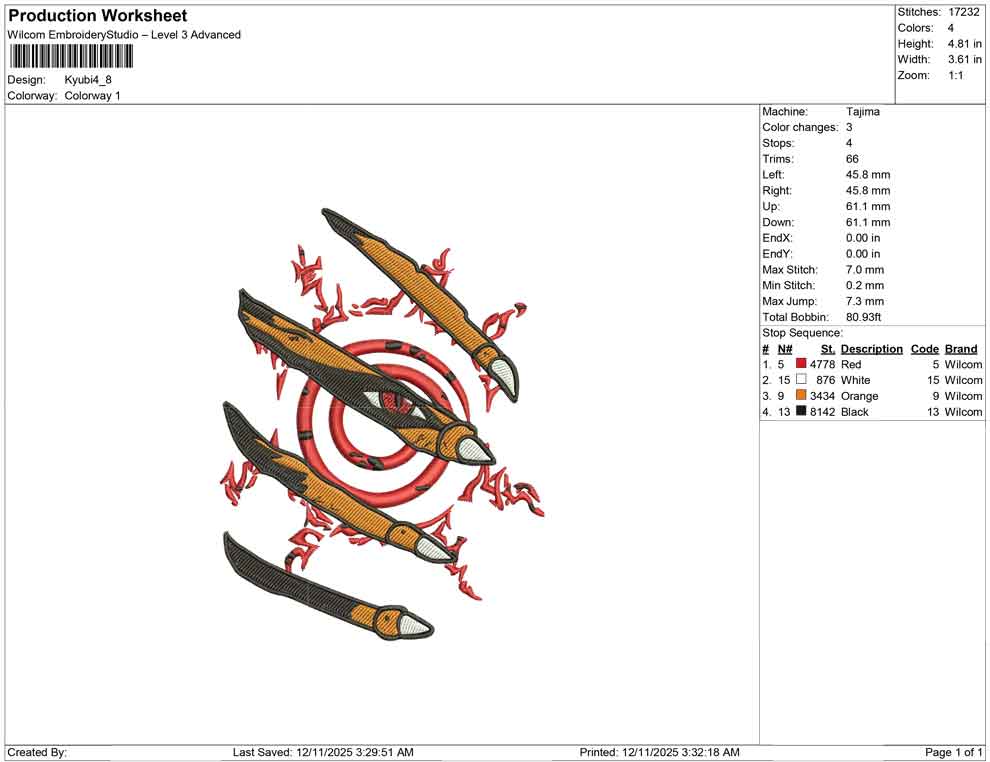
Task: Click stitch count '876' in the White row
Action: click(x=826, y=380)
